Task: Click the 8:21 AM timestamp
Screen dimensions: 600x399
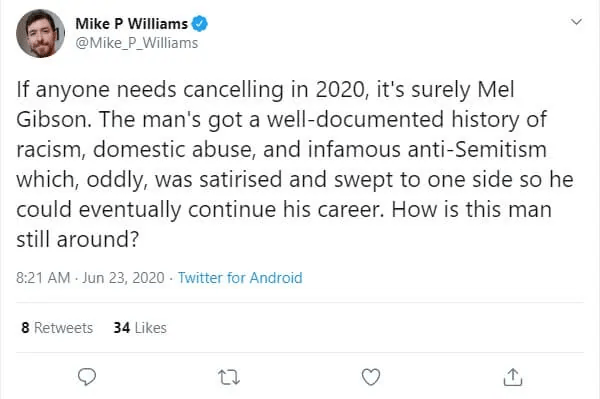Action: tap(43, 277)
